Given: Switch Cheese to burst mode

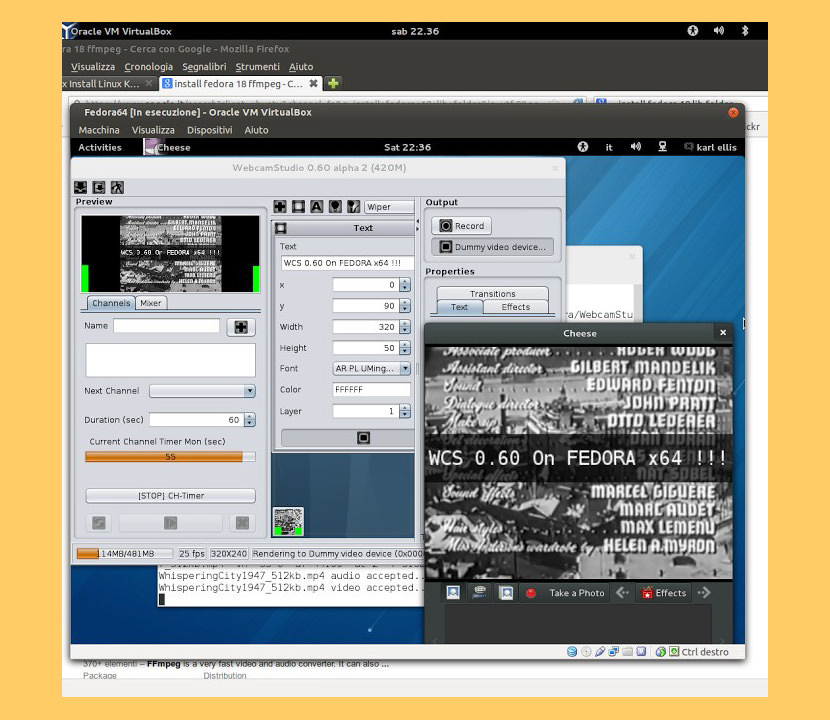Looking at the screenshot, I should coord(505,593).
